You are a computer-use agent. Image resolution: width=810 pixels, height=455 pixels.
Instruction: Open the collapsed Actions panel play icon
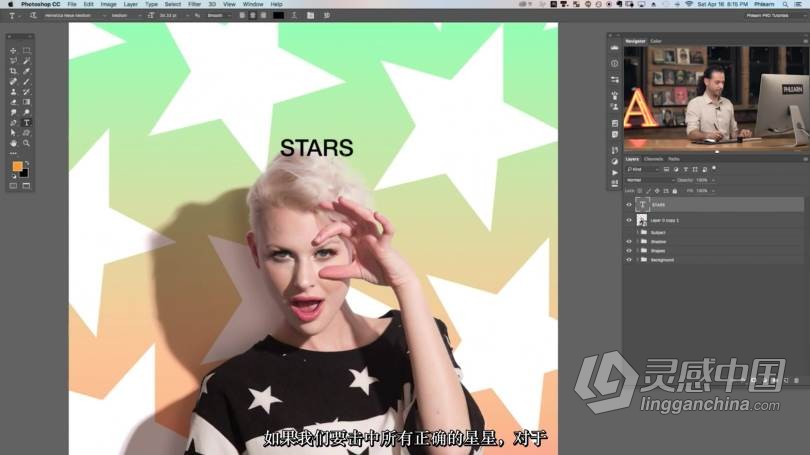615,172
